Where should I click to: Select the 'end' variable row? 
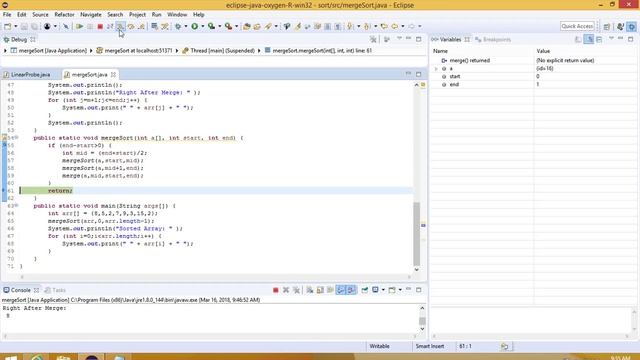[534, 84]
